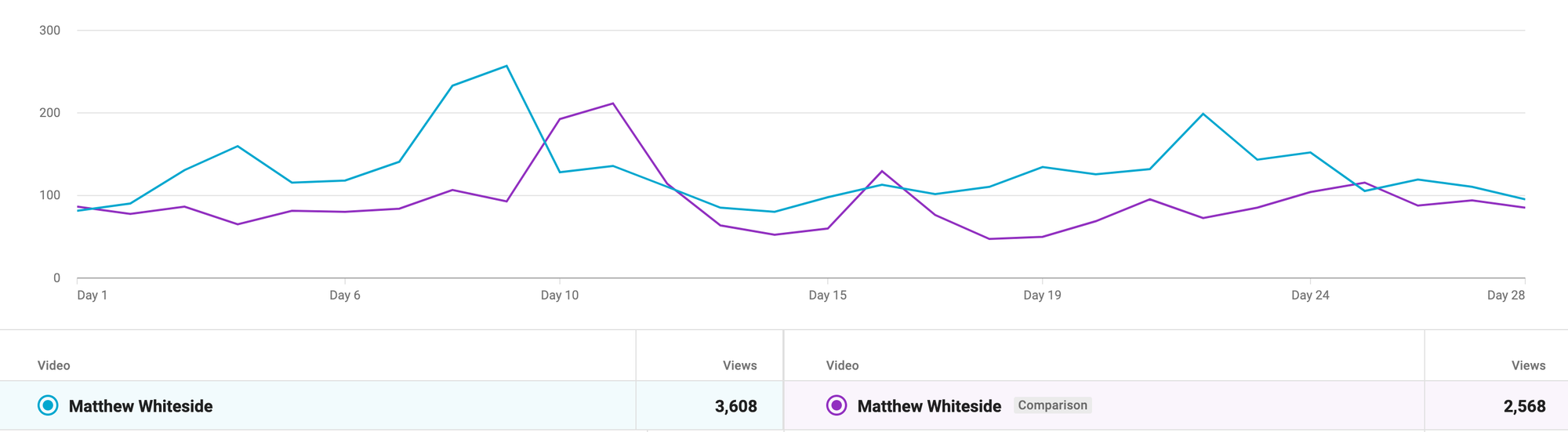1568x432 pixels.
Task: Click the 300 y-axis label
Action: tap(49, 31)
